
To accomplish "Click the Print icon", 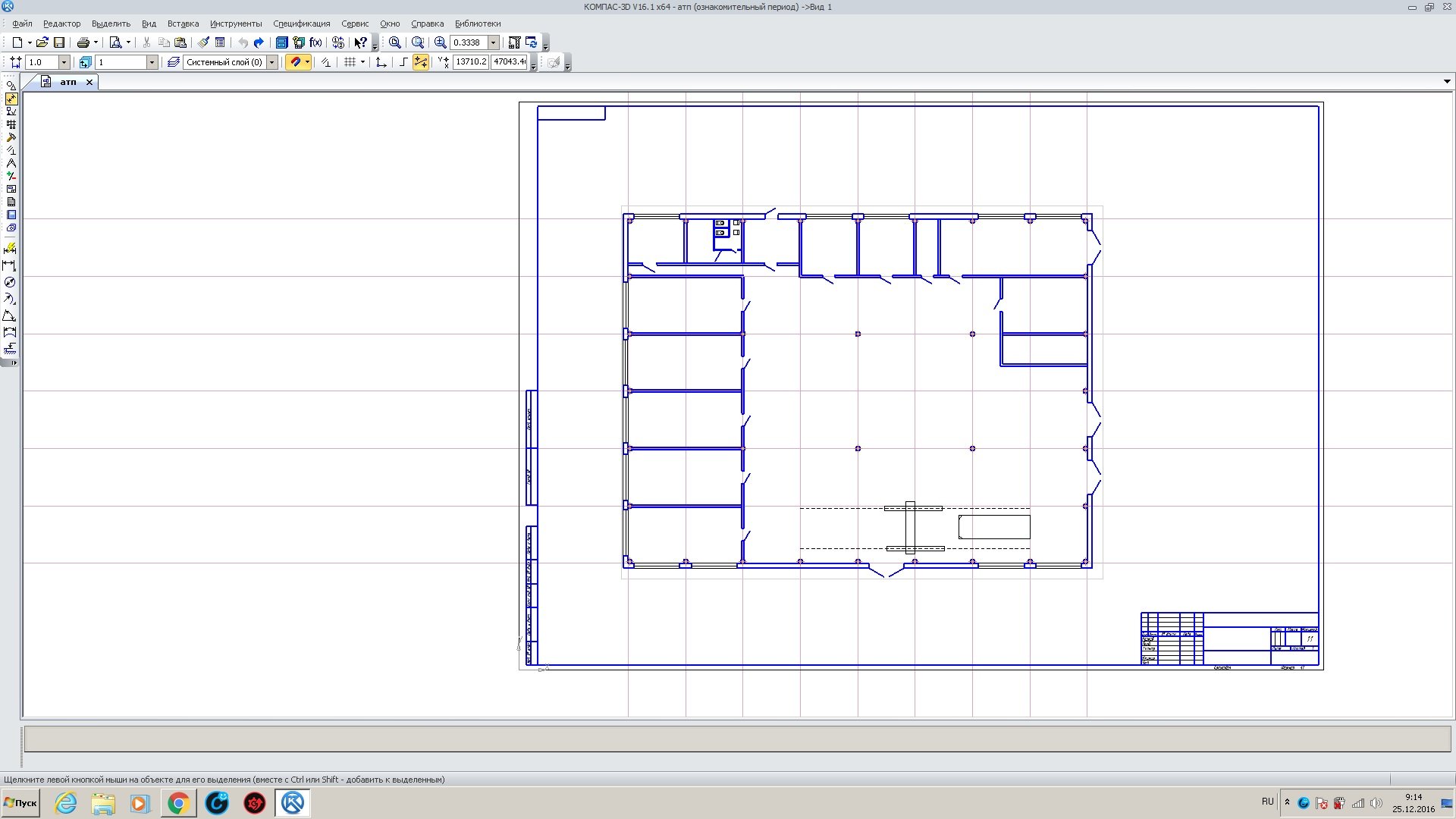I will pyautogui.click(x=83, y=42).
